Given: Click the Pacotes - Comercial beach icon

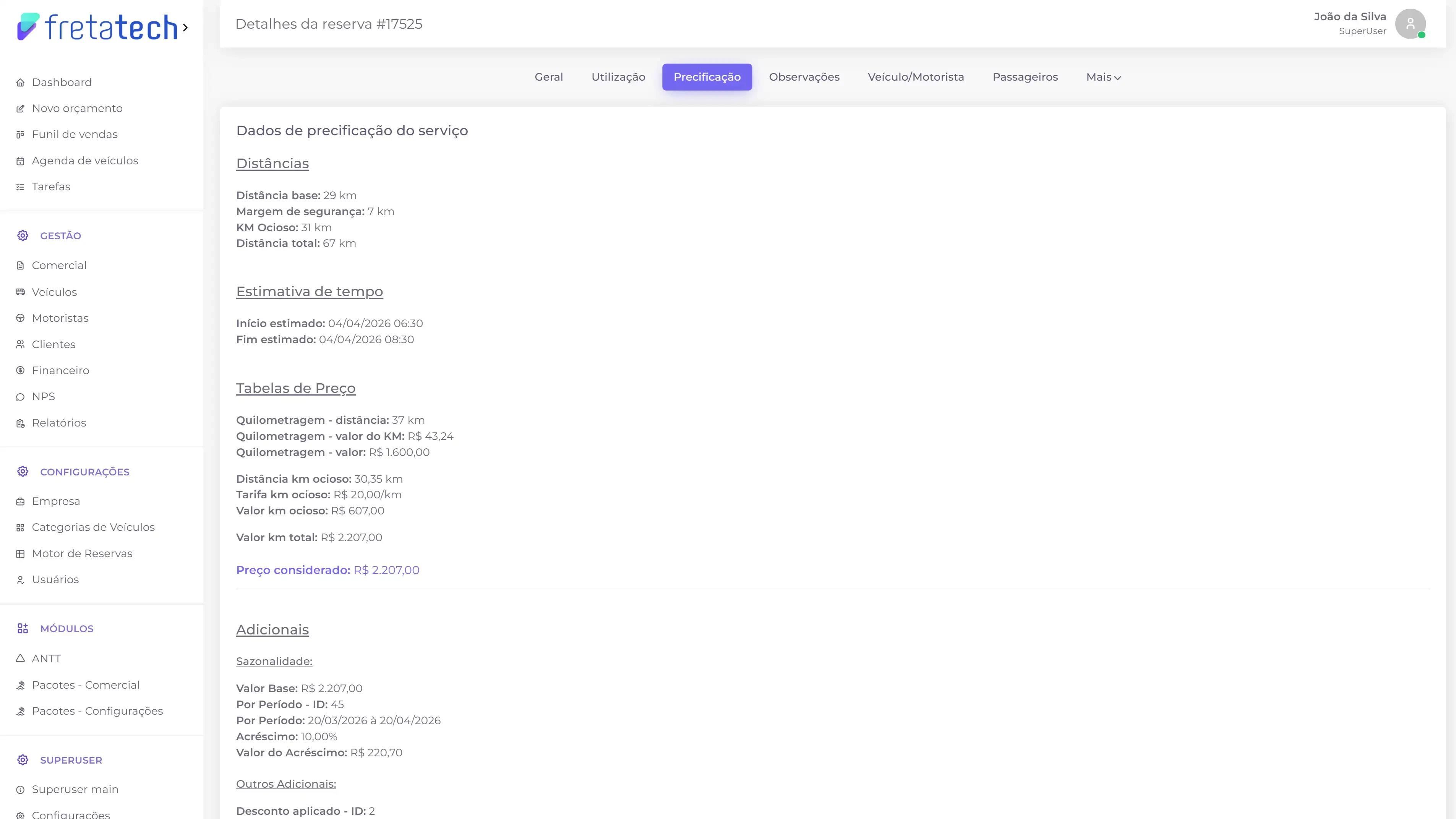Looking at the screenshot, I should (20, 685).
